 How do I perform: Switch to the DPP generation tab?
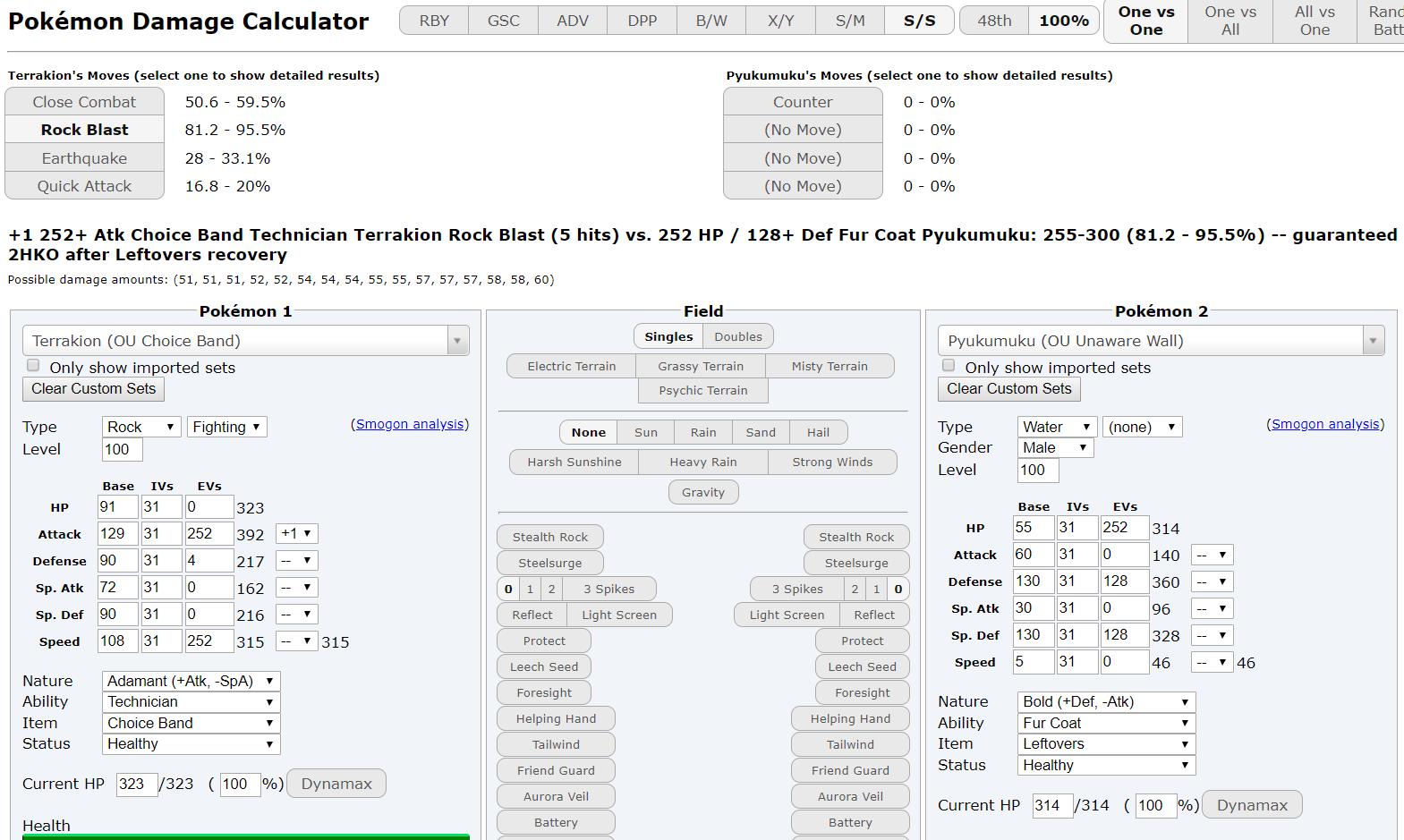(x=642, y=21)
